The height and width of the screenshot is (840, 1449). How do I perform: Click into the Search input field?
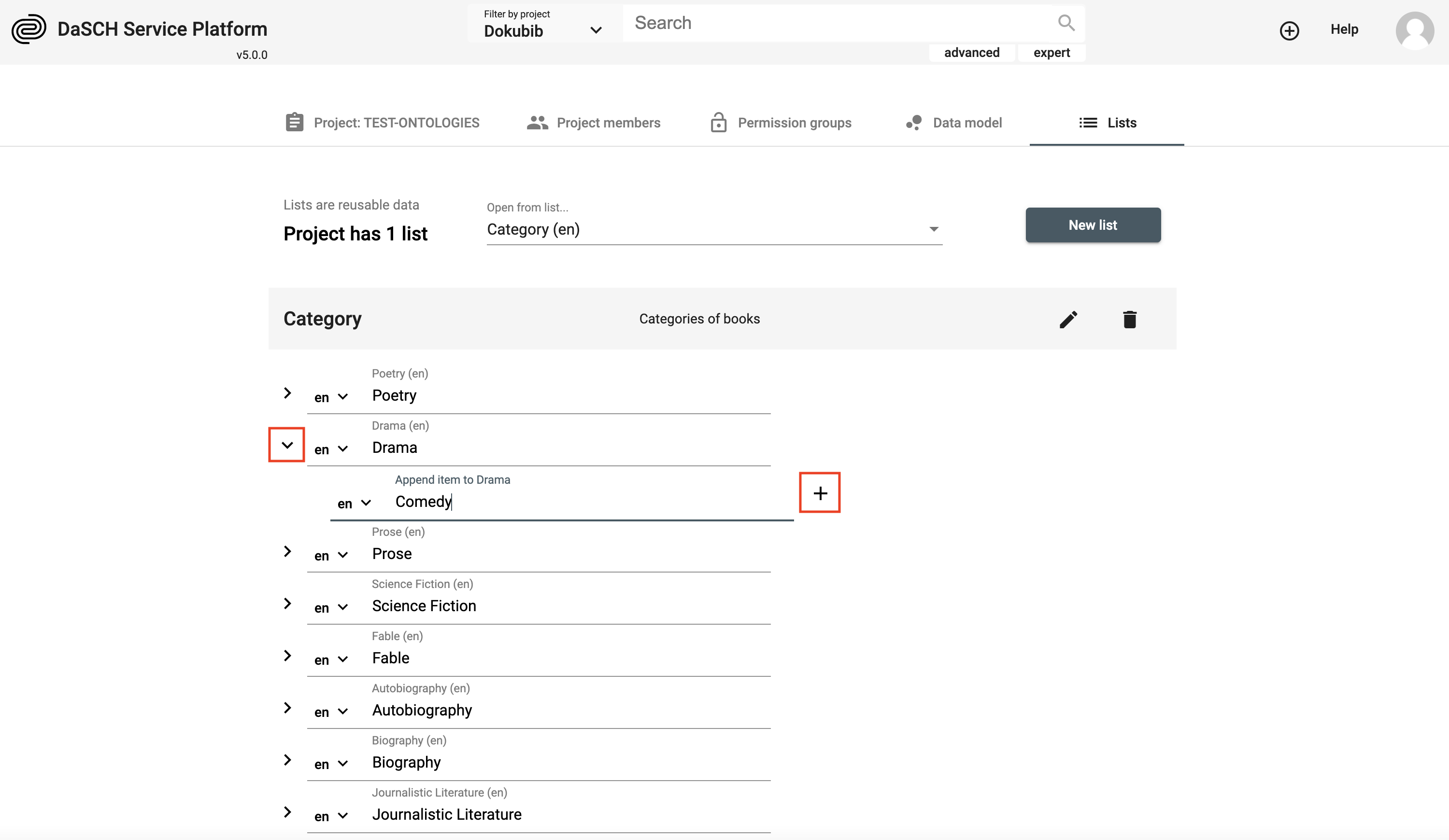[x=839, y=23]
